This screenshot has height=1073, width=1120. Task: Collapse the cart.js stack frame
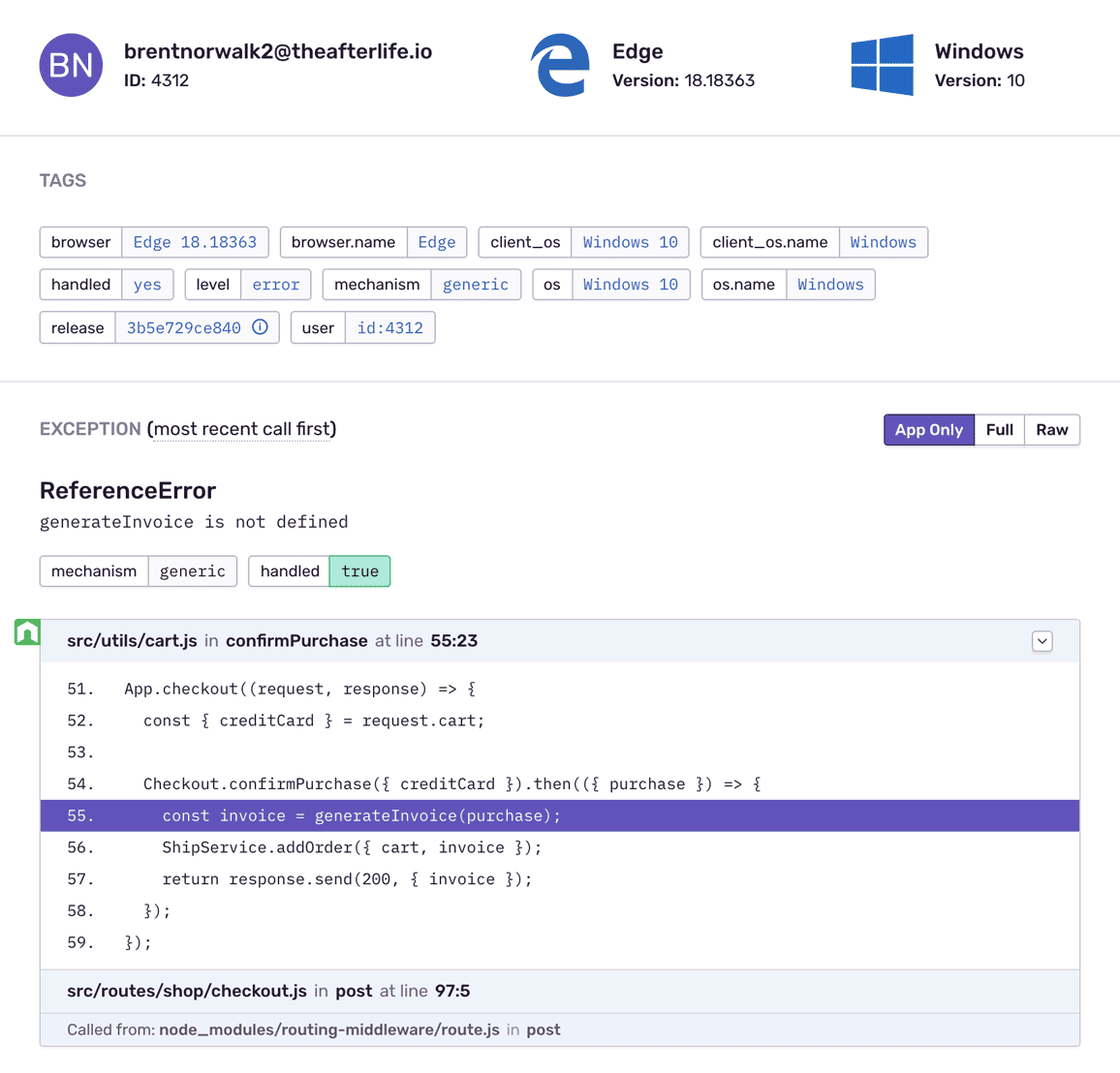pos(1042,641)
